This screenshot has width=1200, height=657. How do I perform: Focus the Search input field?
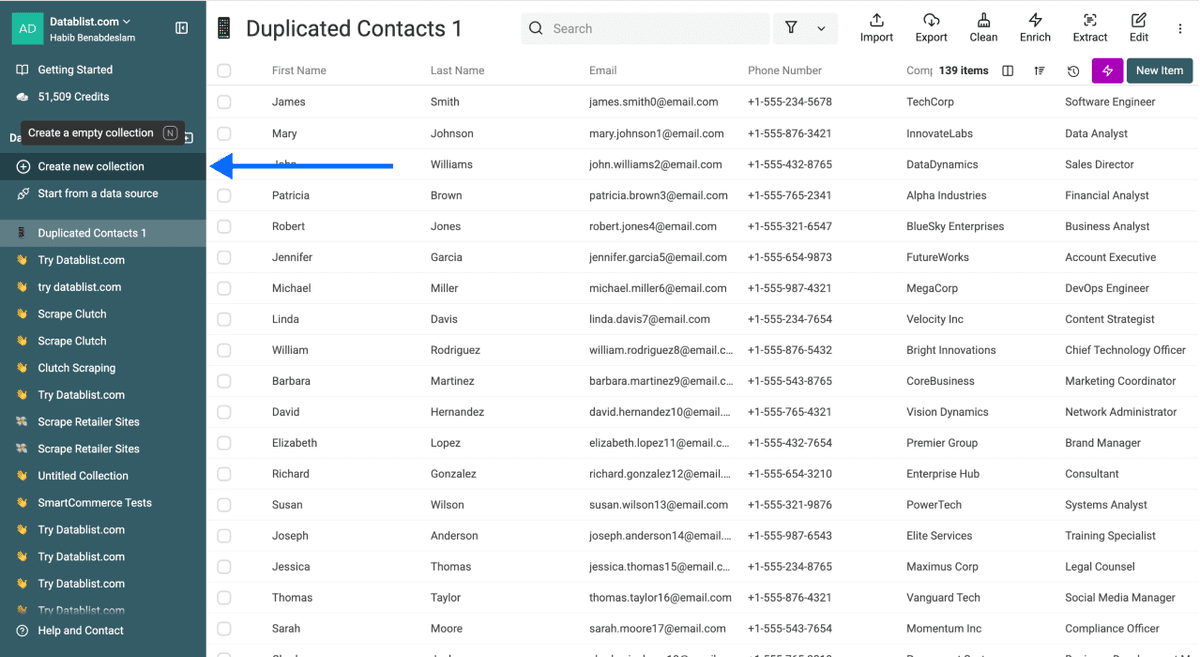(x=645, y=29)
